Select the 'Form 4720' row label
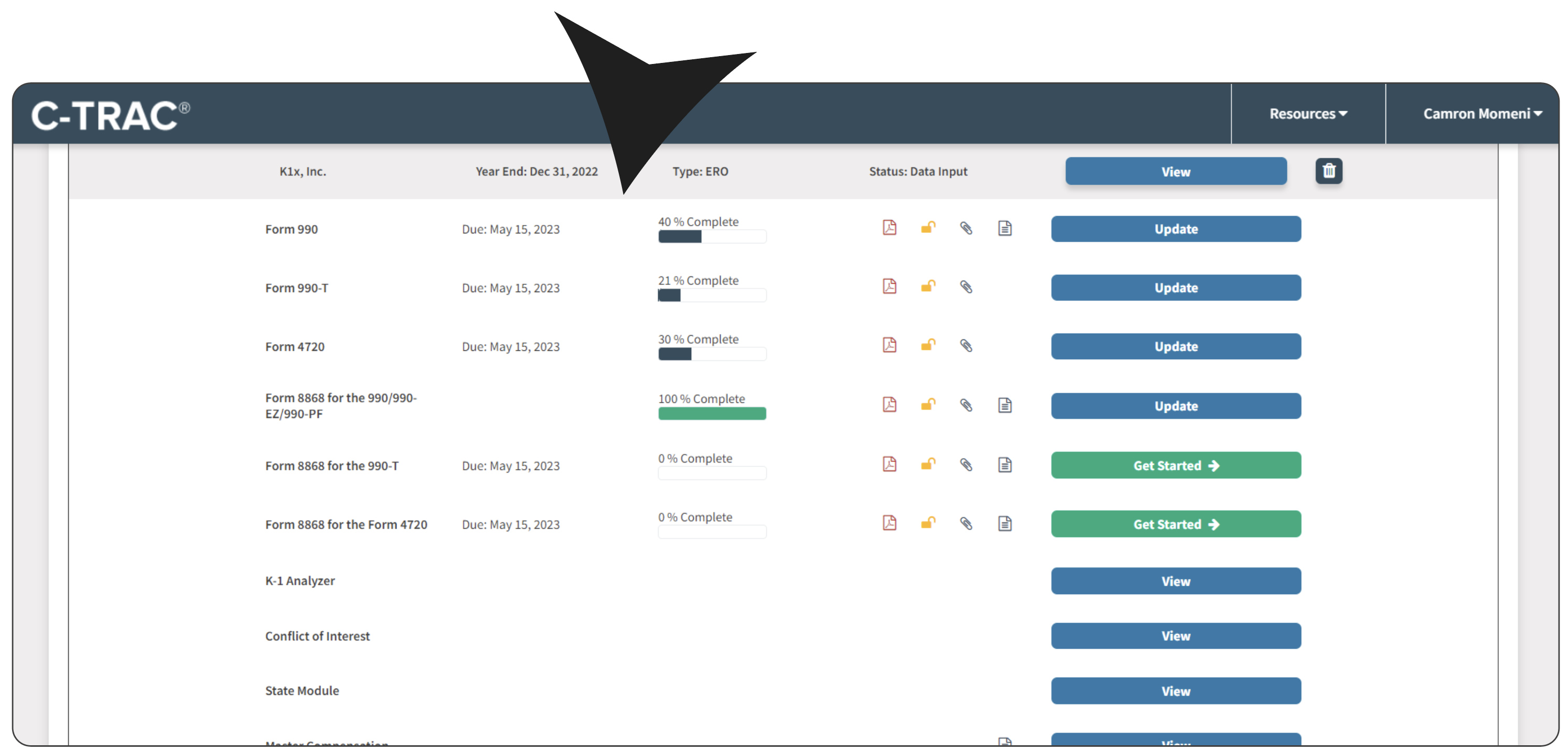 click(295, 346)
